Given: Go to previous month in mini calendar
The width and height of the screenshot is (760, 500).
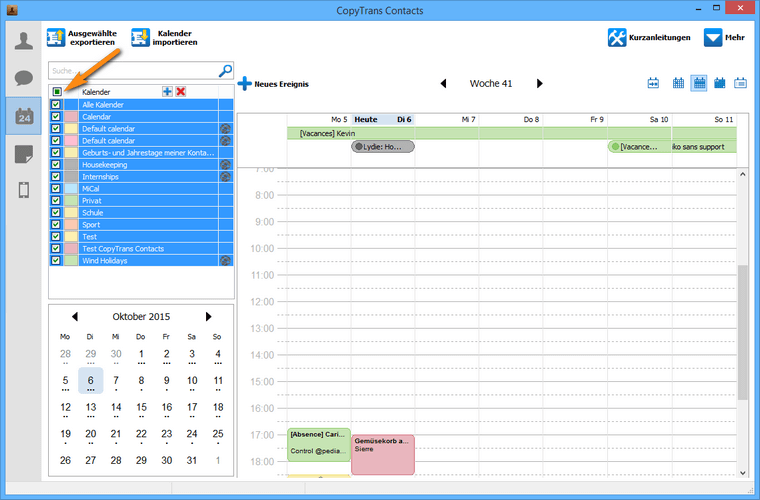Looking at the screenshot, I should [75, 316].
